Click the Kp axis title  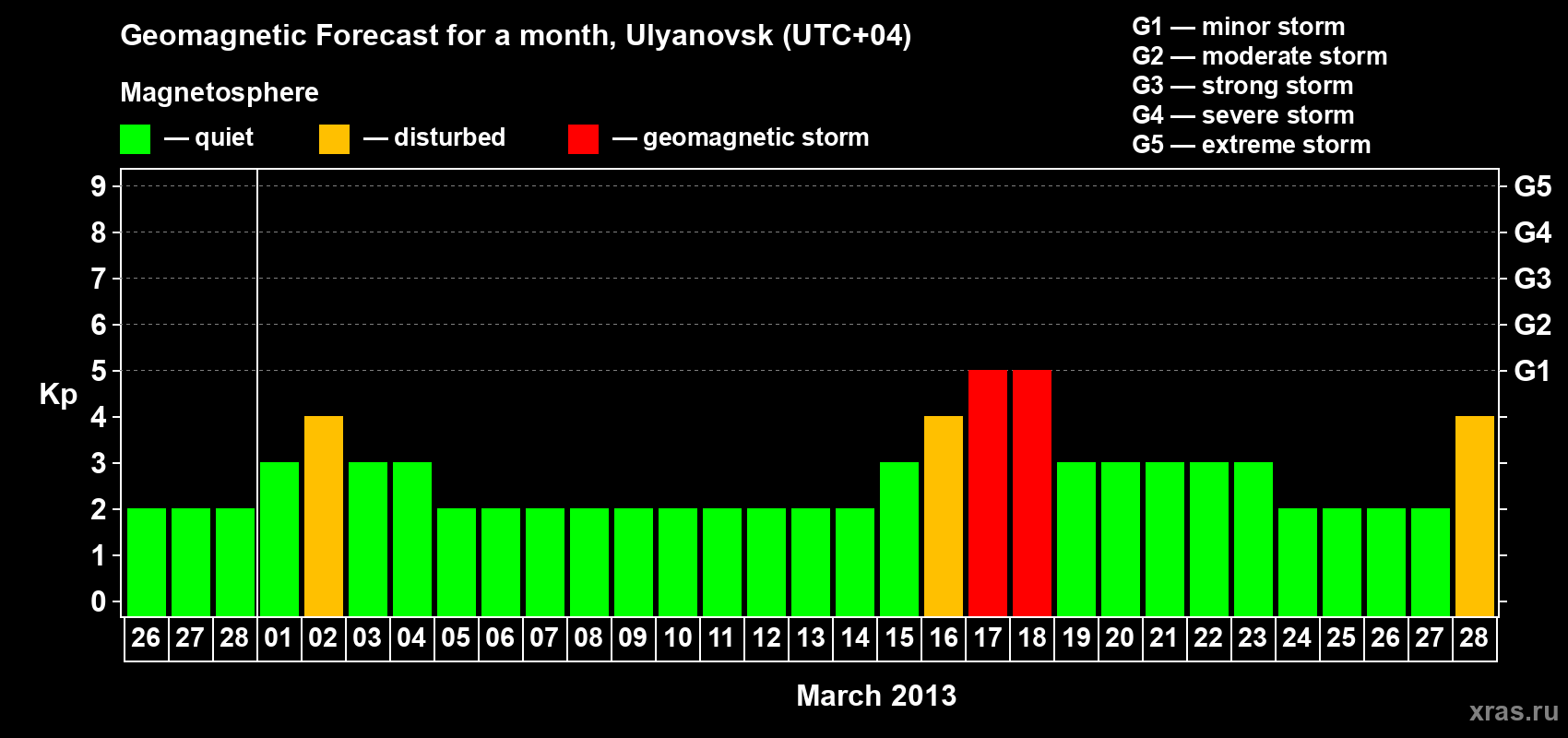(58, 395)
